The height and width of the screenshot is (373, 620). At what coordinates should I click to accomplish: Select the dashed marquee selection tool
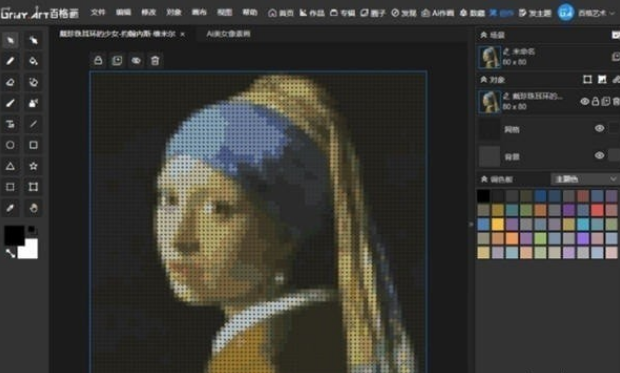tap(10, 187)
